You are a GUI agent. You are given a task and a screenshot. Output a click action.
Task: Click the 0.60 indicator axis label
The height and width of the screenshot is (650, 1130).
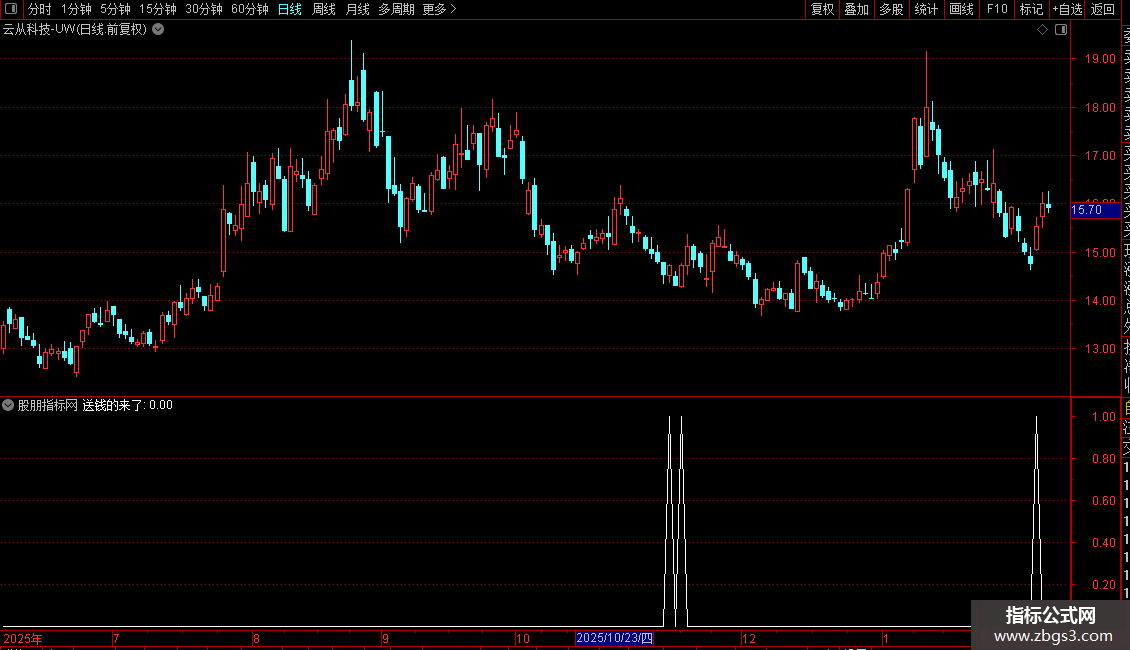(1103, 501)
